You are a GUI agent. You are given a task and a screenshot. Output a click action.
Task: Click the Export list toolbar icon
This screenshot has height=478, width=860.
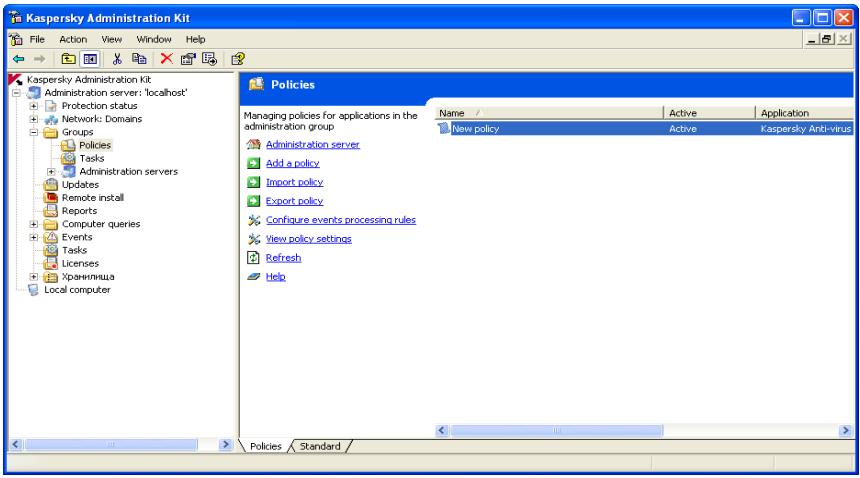[210, 59]
